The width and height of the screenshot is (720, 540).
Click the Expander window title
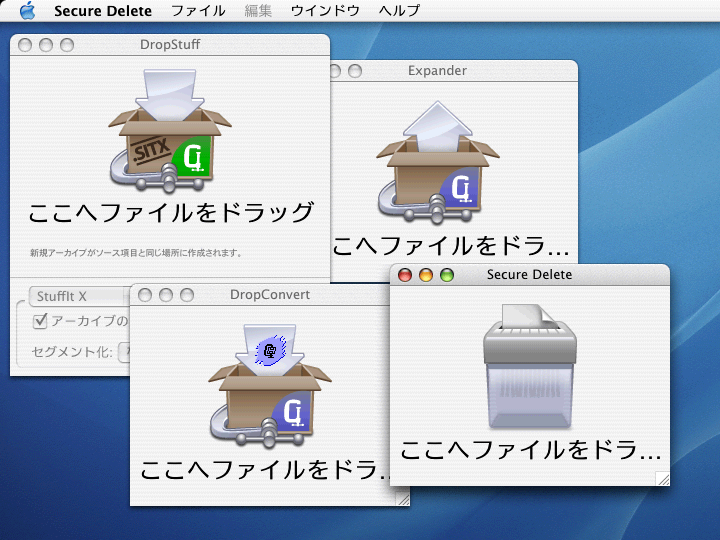coord(437,71)
